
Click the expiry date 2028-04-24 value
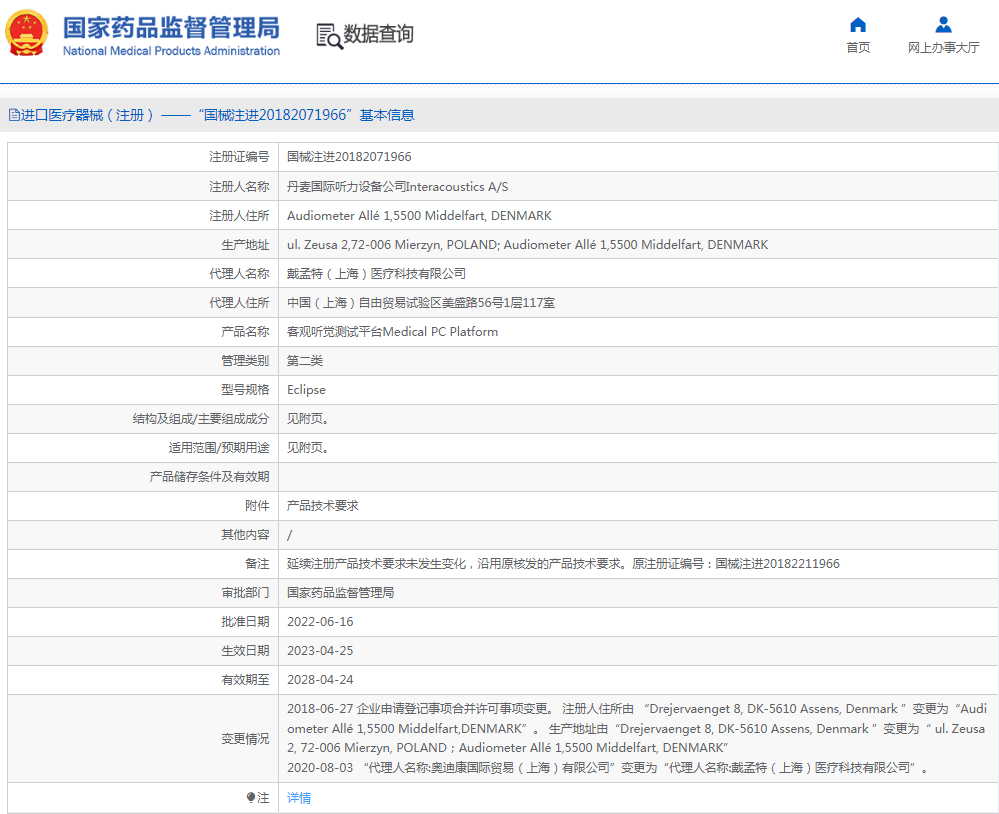click(320, 680)
